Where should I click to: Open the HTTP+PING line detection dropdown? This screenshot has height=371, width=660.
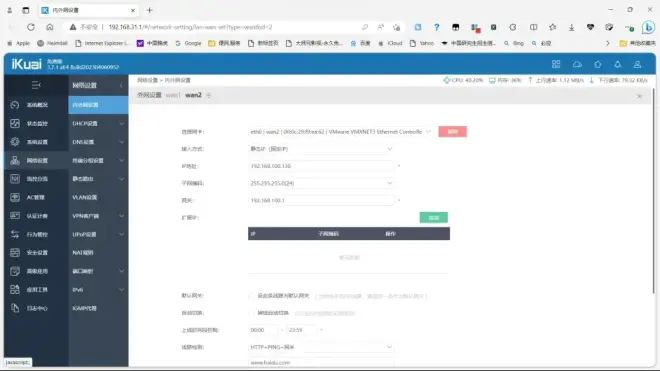point(321,347)
